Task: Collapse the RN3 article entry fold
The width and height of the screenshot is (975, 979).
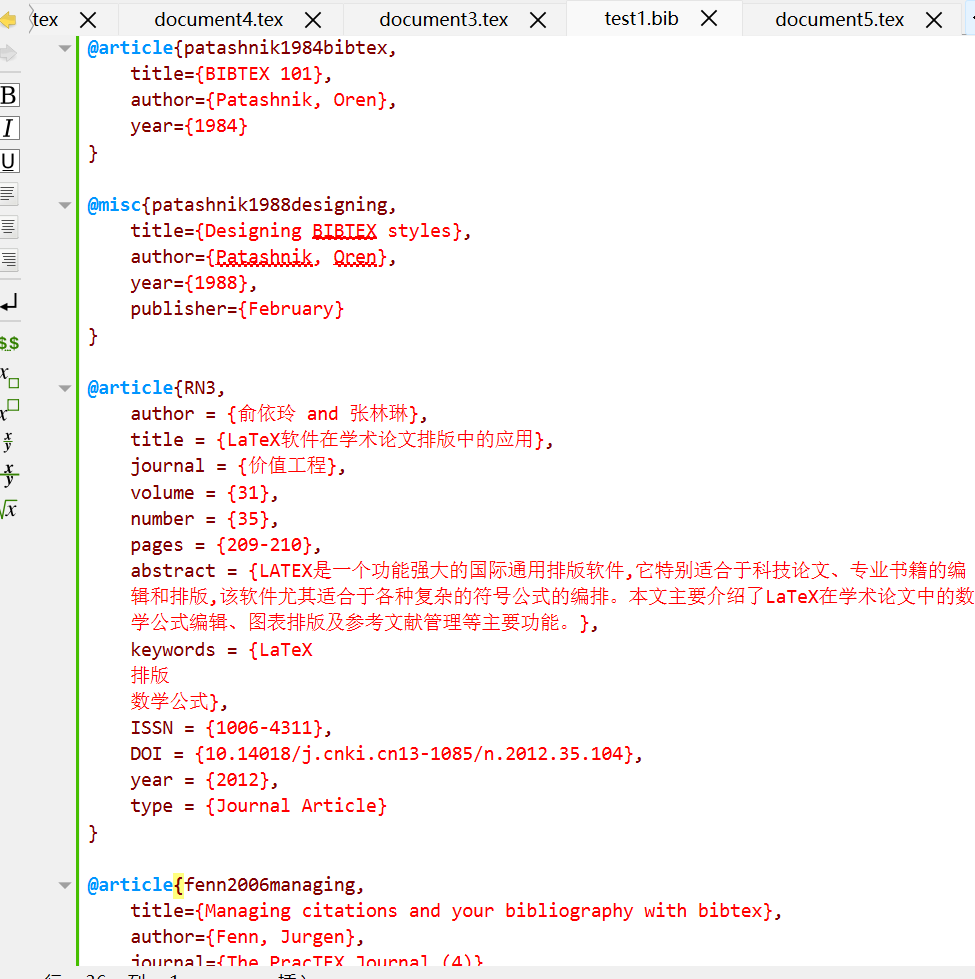Action: pos(65,388)
